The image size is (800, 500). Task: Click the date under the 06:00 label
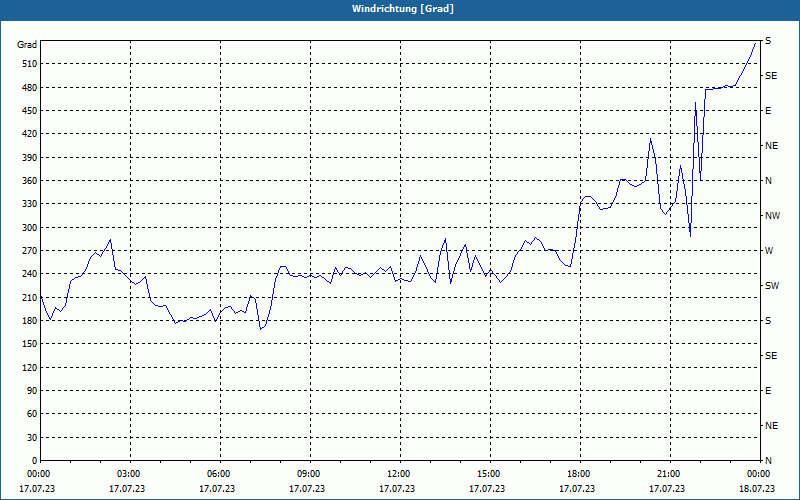217,489
